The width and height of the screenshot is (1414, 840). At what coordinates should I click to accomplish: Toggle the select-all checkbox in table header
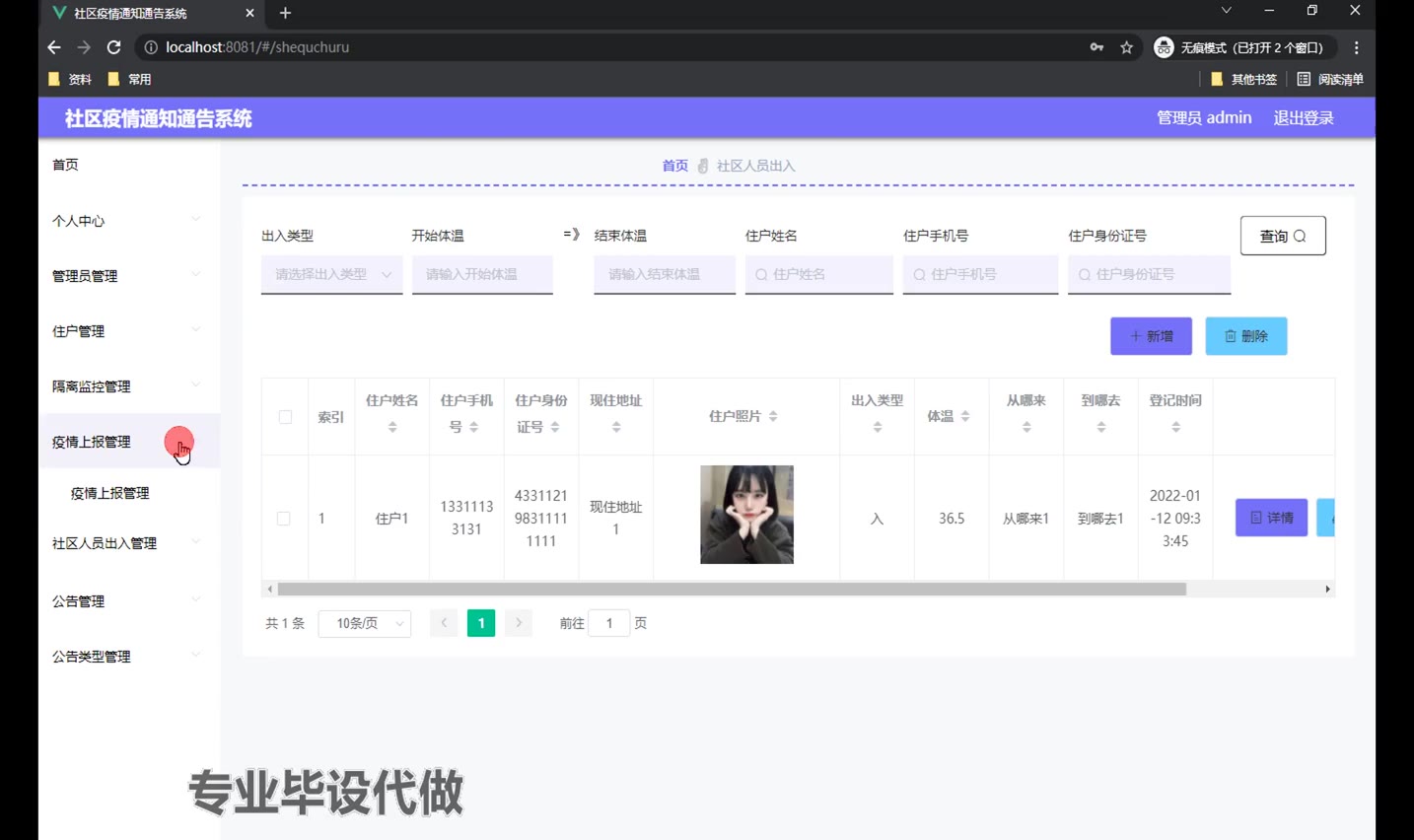285,417
